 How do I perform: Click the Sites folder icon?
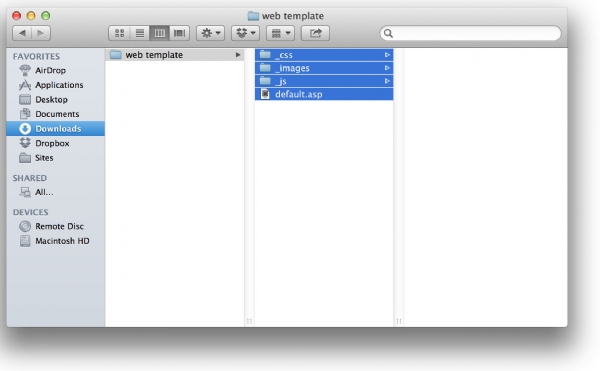pos(25,158)
